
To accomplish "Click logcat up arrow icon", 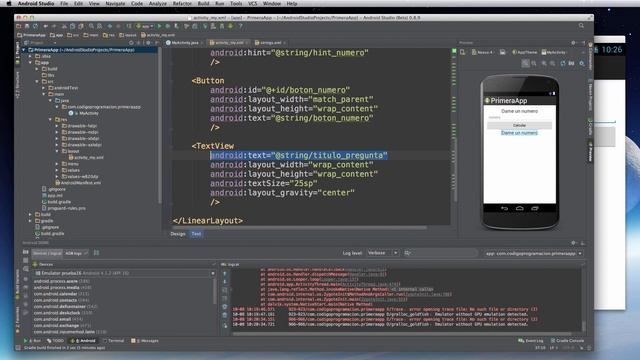I will coord(224,274).
